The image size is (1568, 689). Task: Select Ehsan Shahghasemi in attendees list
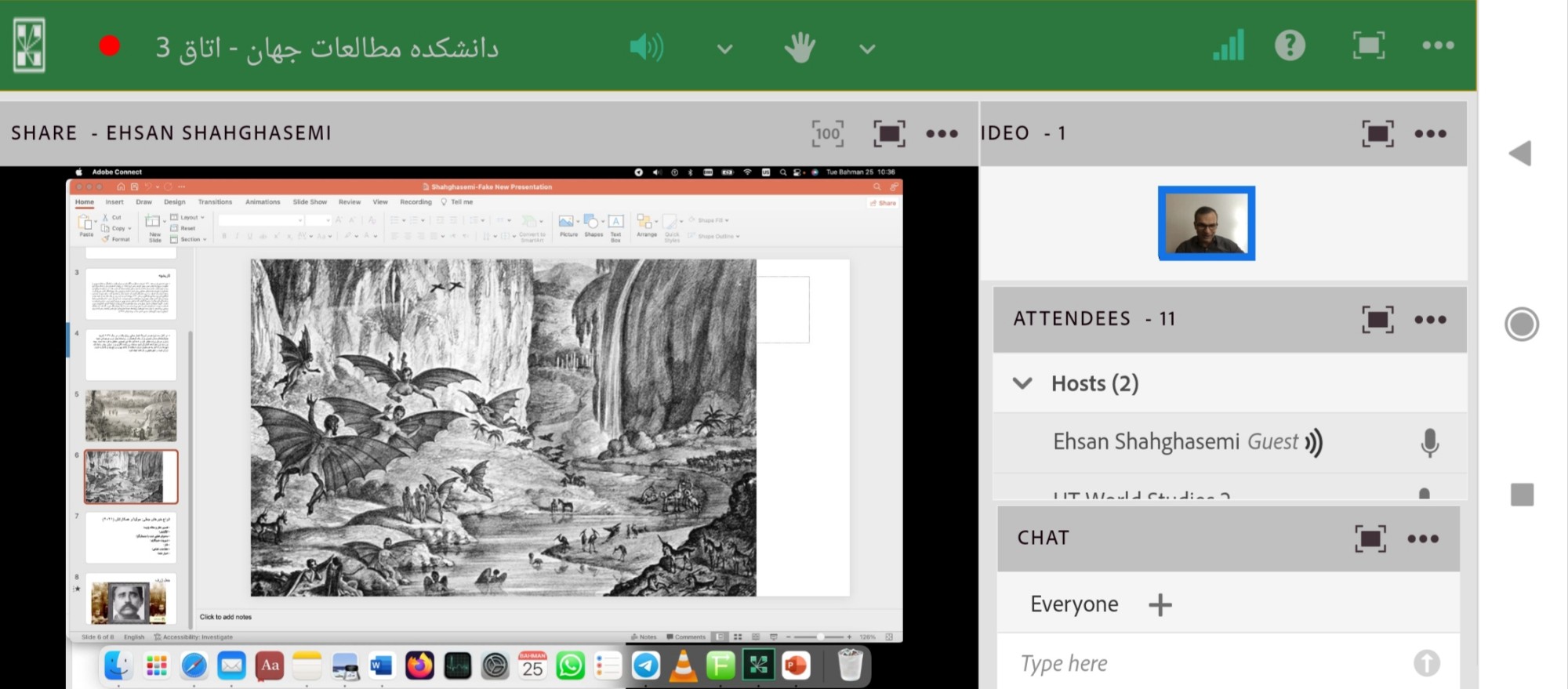point(1229,442)
